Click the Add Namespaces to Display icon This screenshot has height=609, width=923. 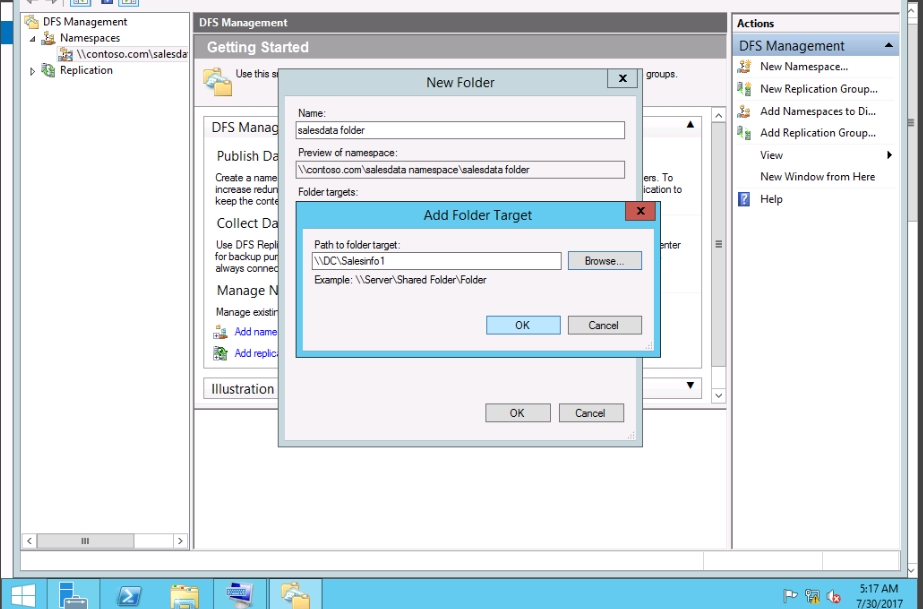point(743,111)
